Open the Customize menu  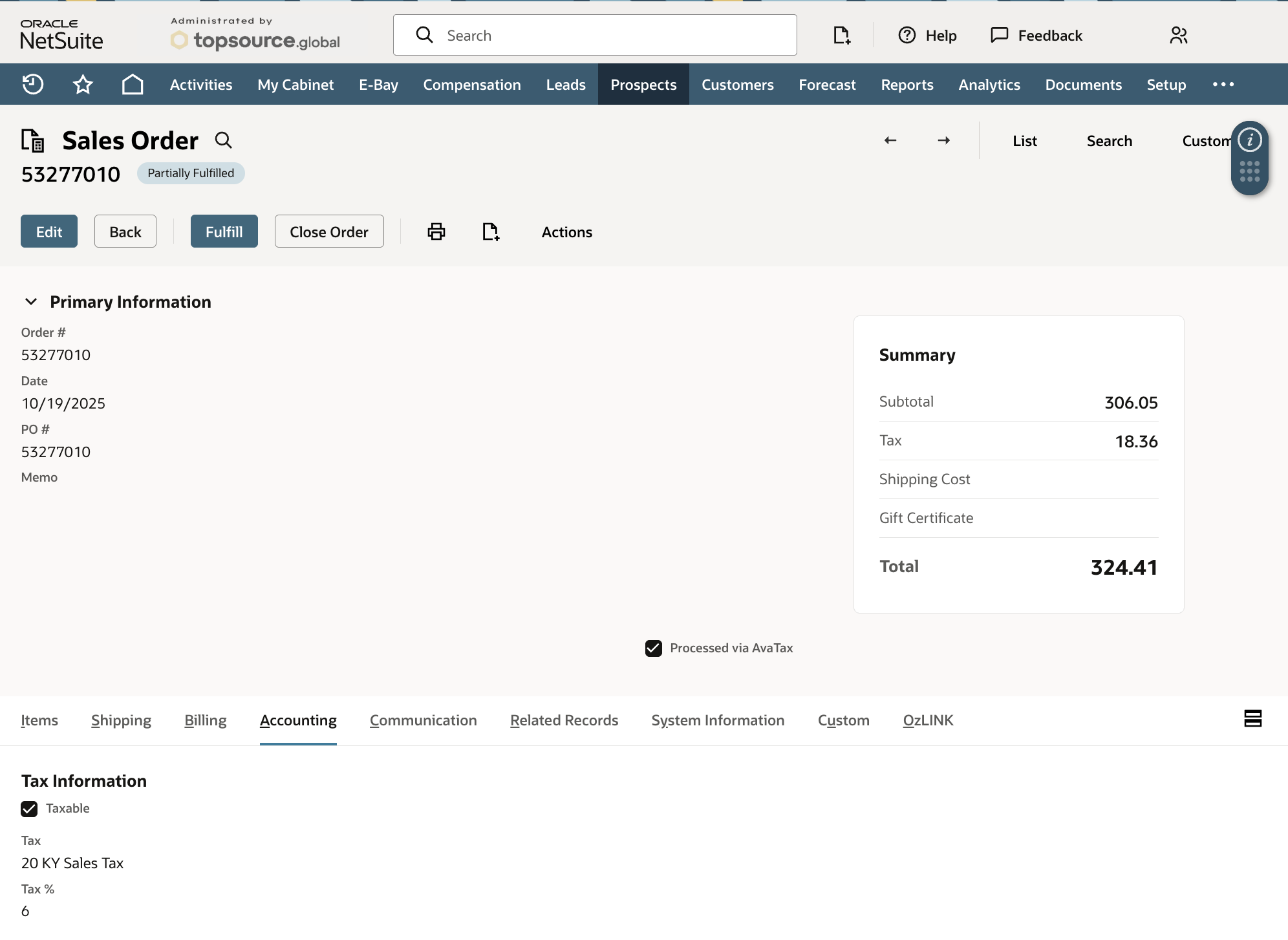tap(1207, 141)
